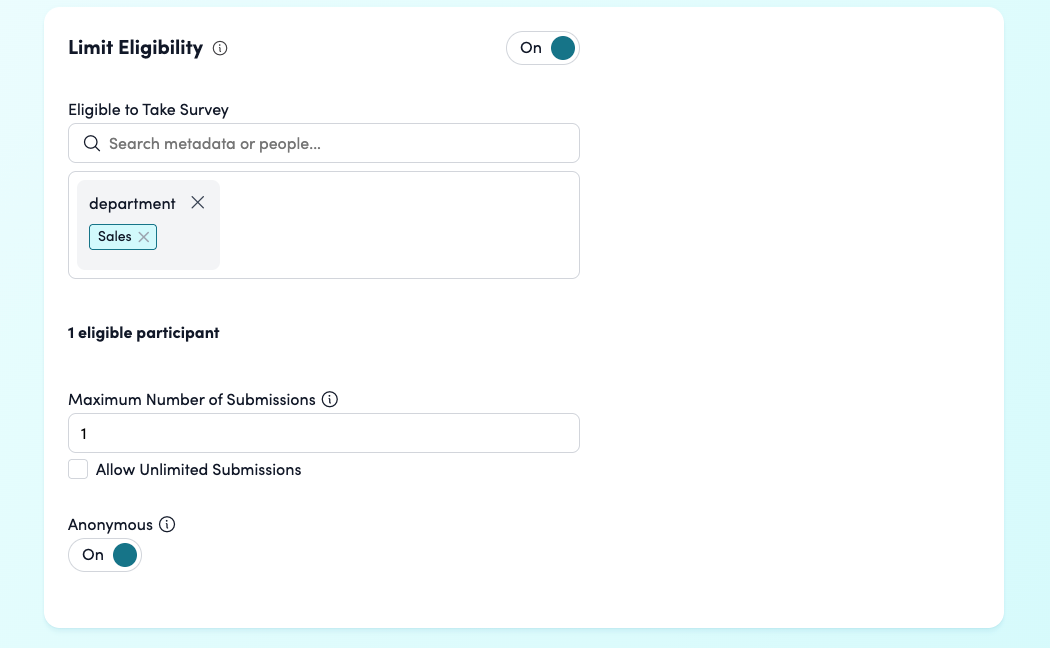The height and width of the screenshot is (648, 1050).
Task: Click the Eligible to Take Survey label
Action: tap(148, 110)
